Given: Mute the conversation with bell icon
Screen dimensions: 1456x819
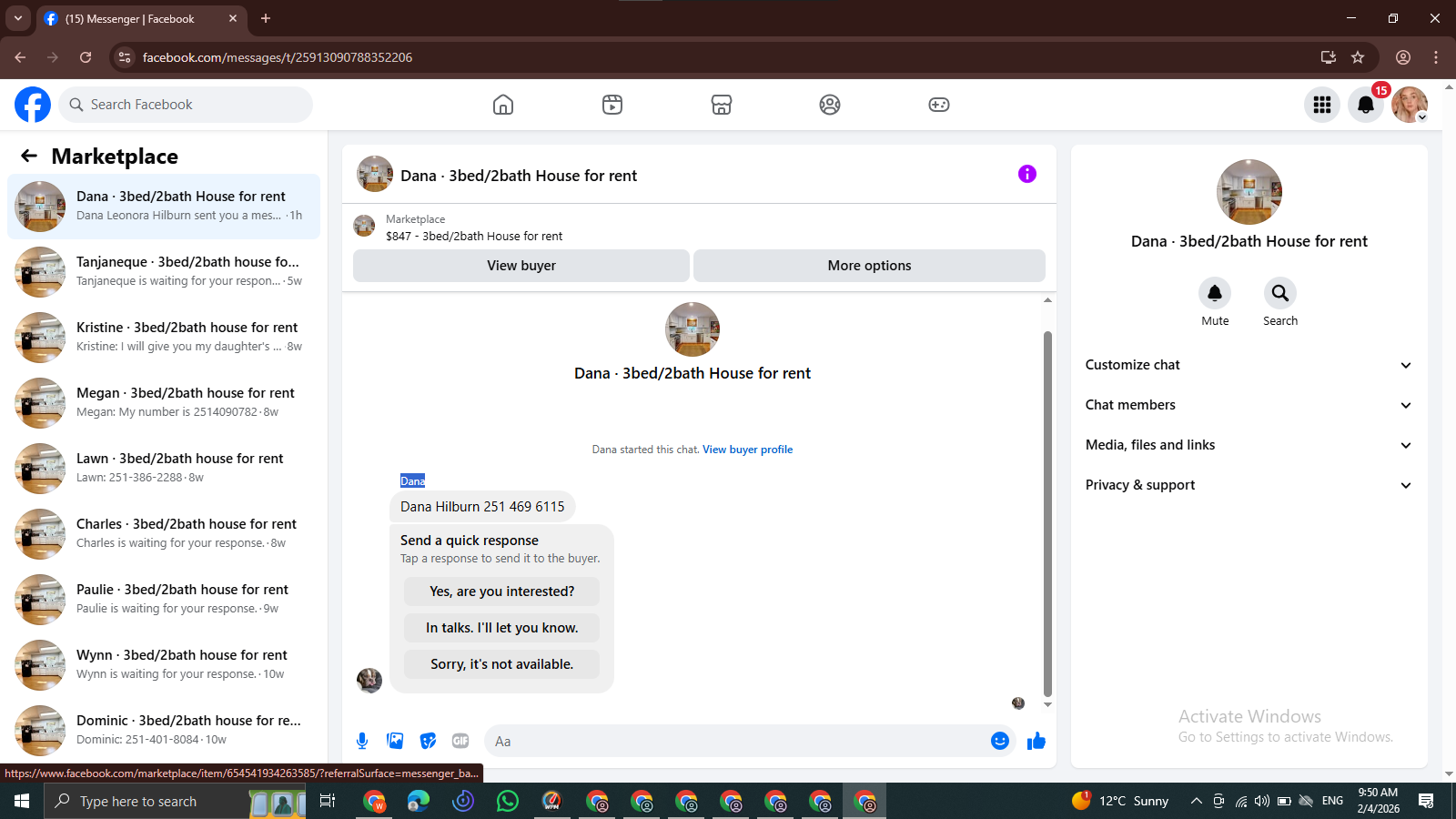Looking at the screenshot, I should tap(1215, 293).
